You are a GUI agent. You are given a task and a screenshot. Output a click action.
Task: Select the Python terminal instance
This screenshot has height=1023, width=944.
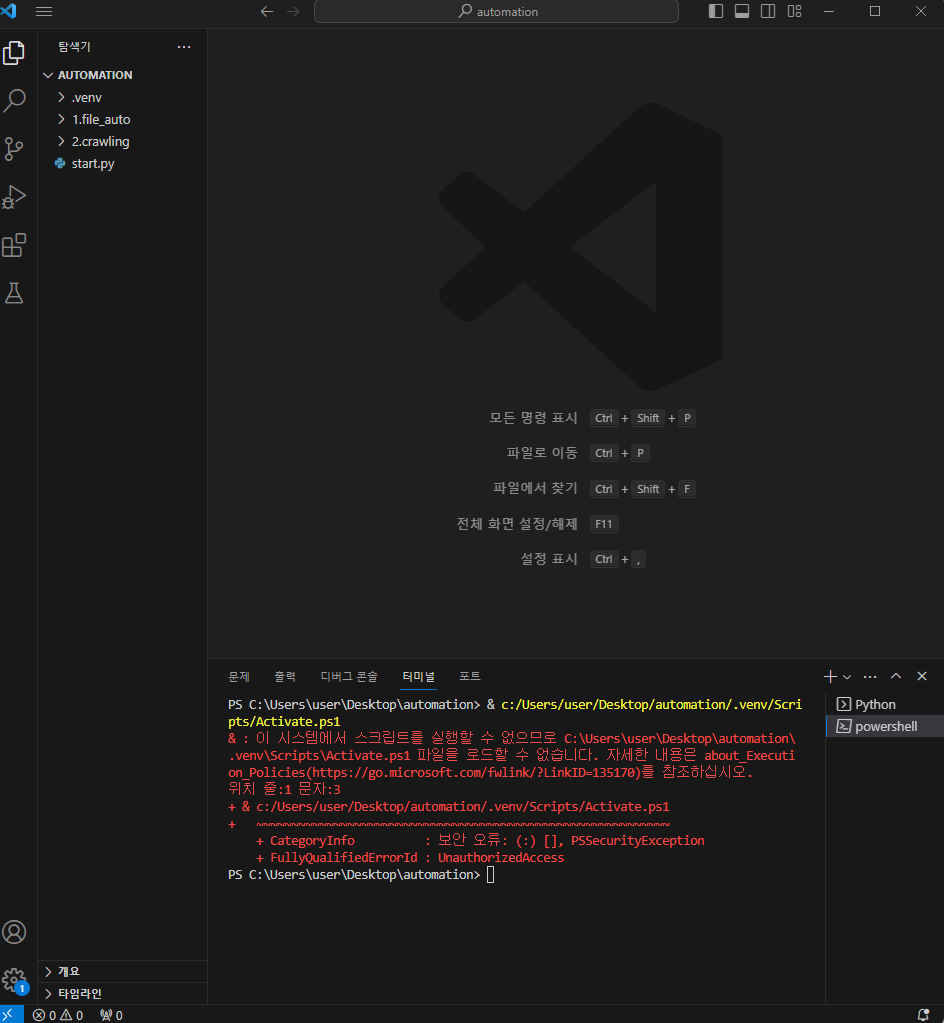coord(885,705)
